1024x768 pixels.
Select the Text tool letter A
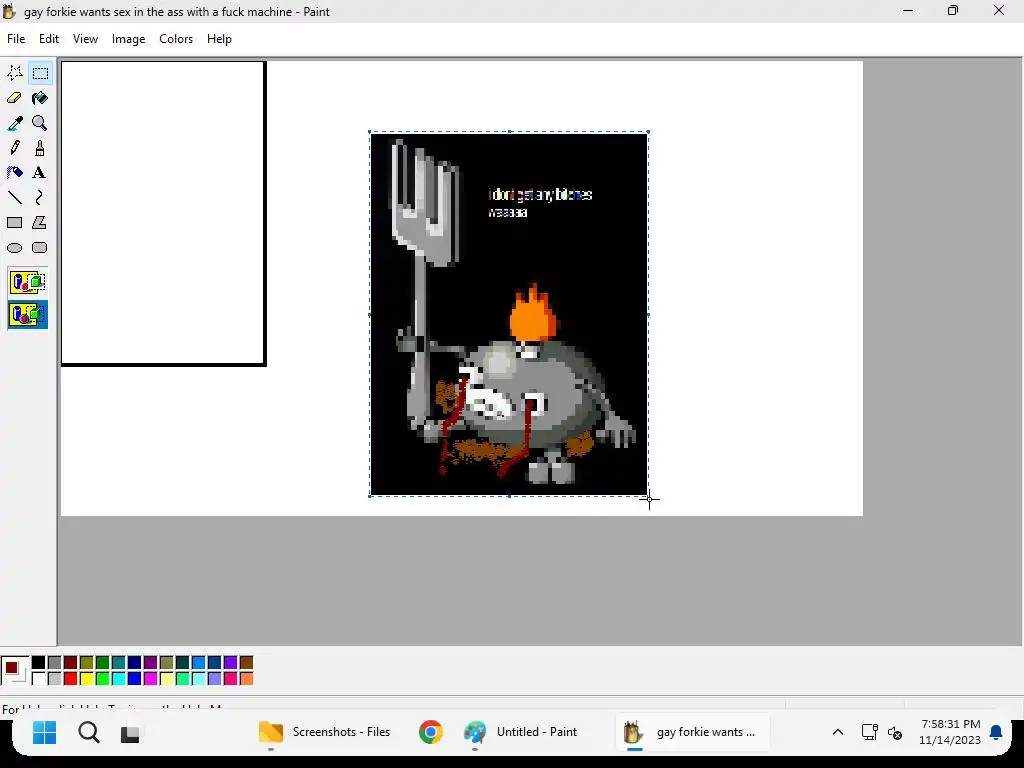40,172
